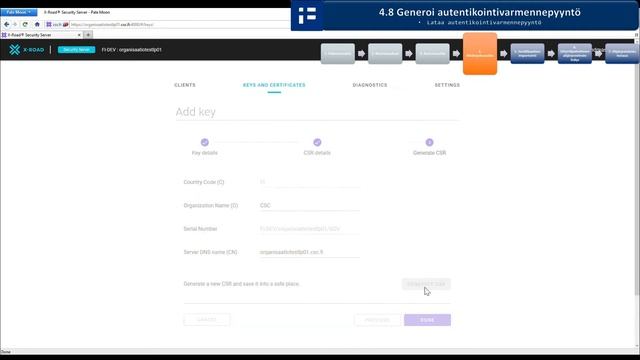The image size is (640, 360).
Task: Click the Serial Number field
Action: (310, 229)
